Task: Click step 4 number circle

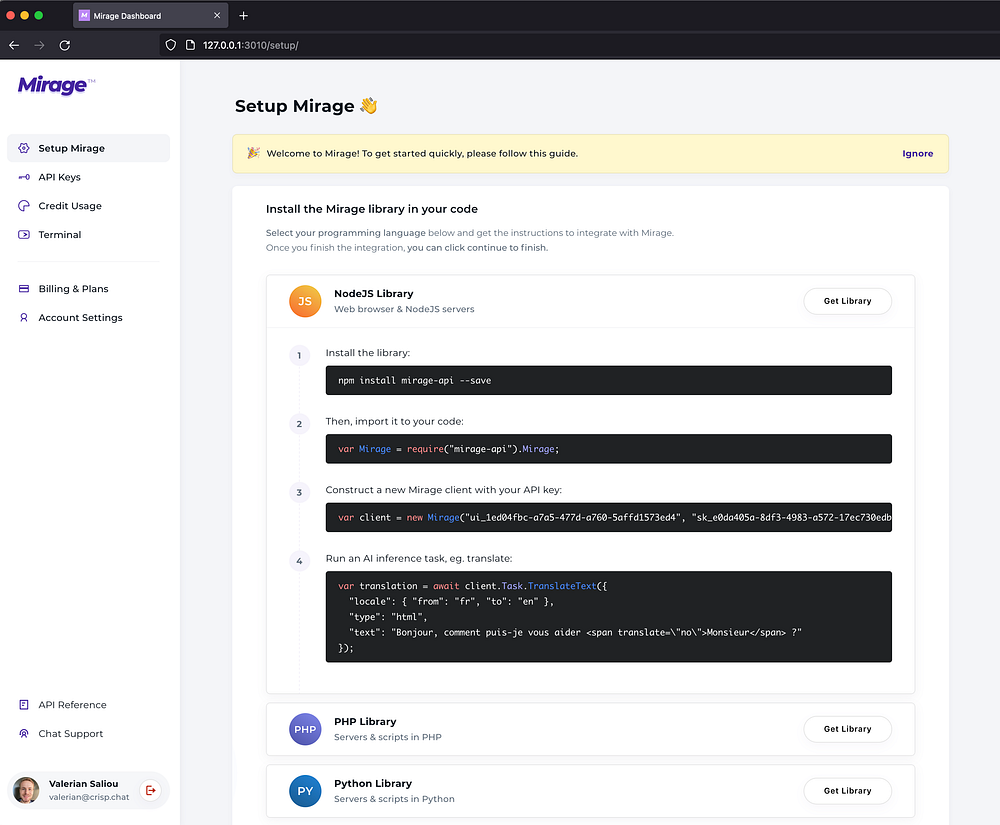Action: click(299, 561)
